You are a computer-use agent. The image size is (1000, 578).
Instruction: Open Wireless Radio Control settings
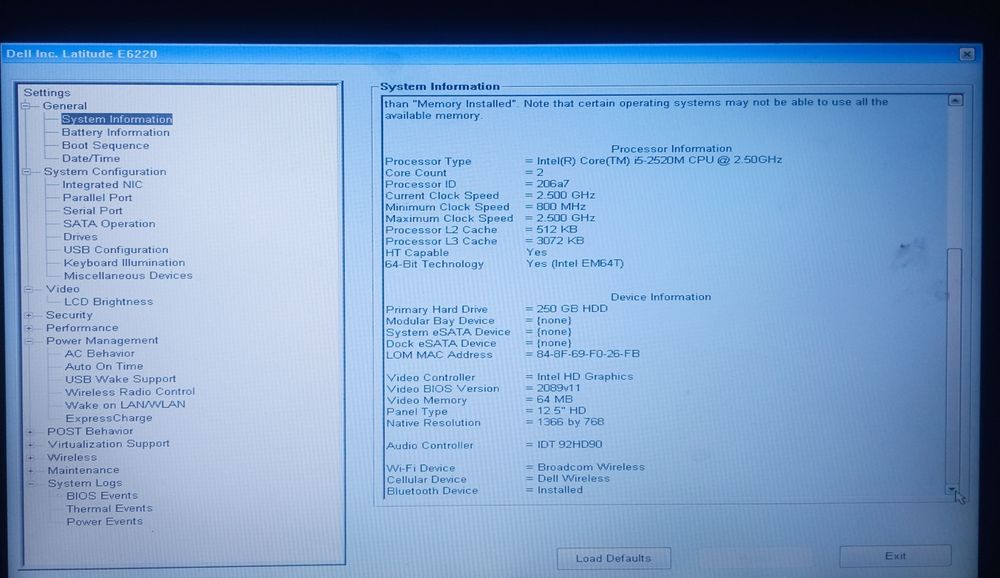[x=130, y=392]
